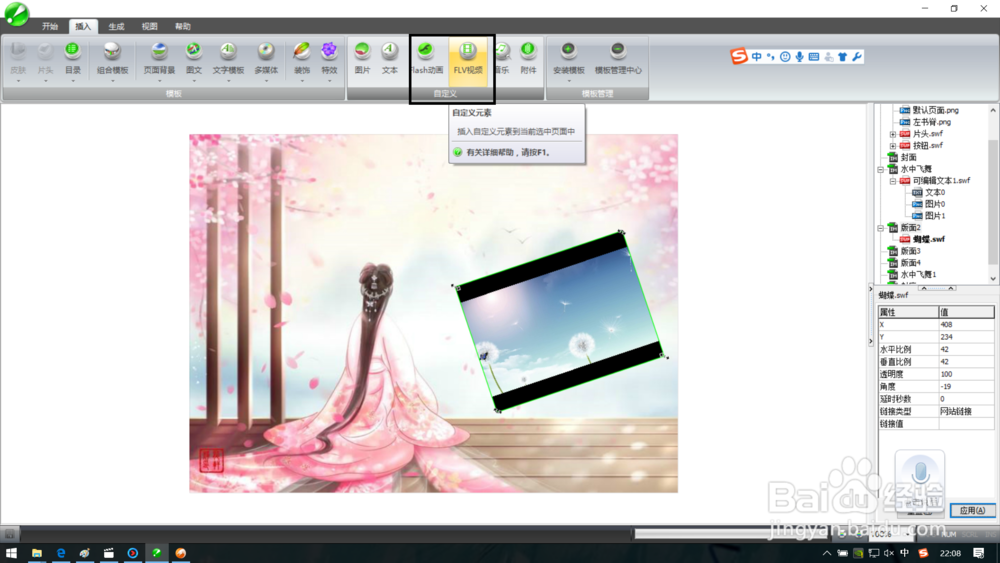
Task: Click the rotated video element on canvas
Action: 560,321
